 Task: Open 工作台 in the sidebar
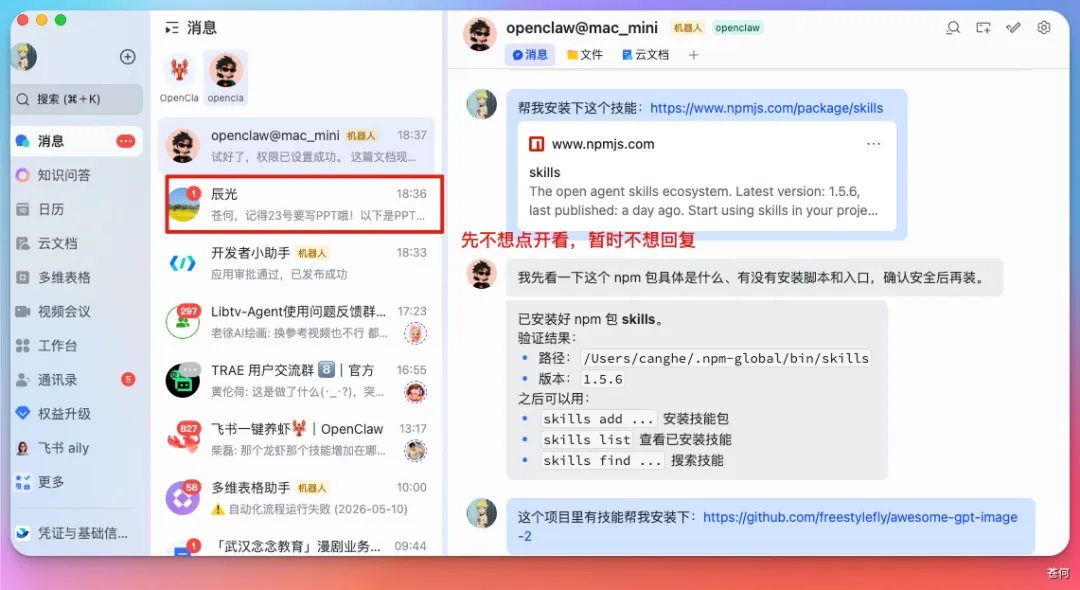pos(77,346)
